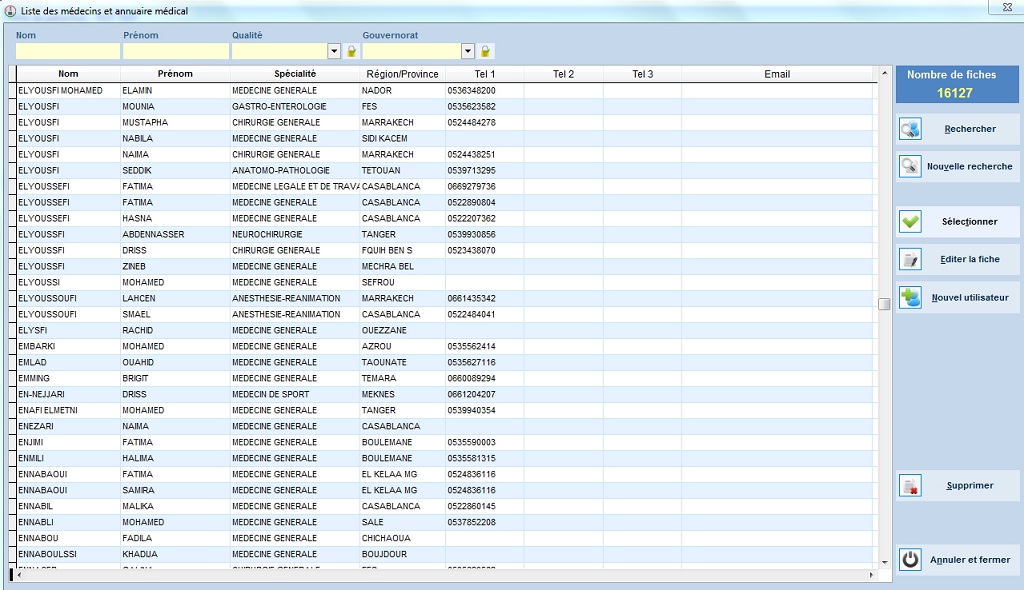Click the Editer la fiche notepad icon
Image resolution: width=1024 pixels, height=590 pixels.
click(x=910, y=260)
